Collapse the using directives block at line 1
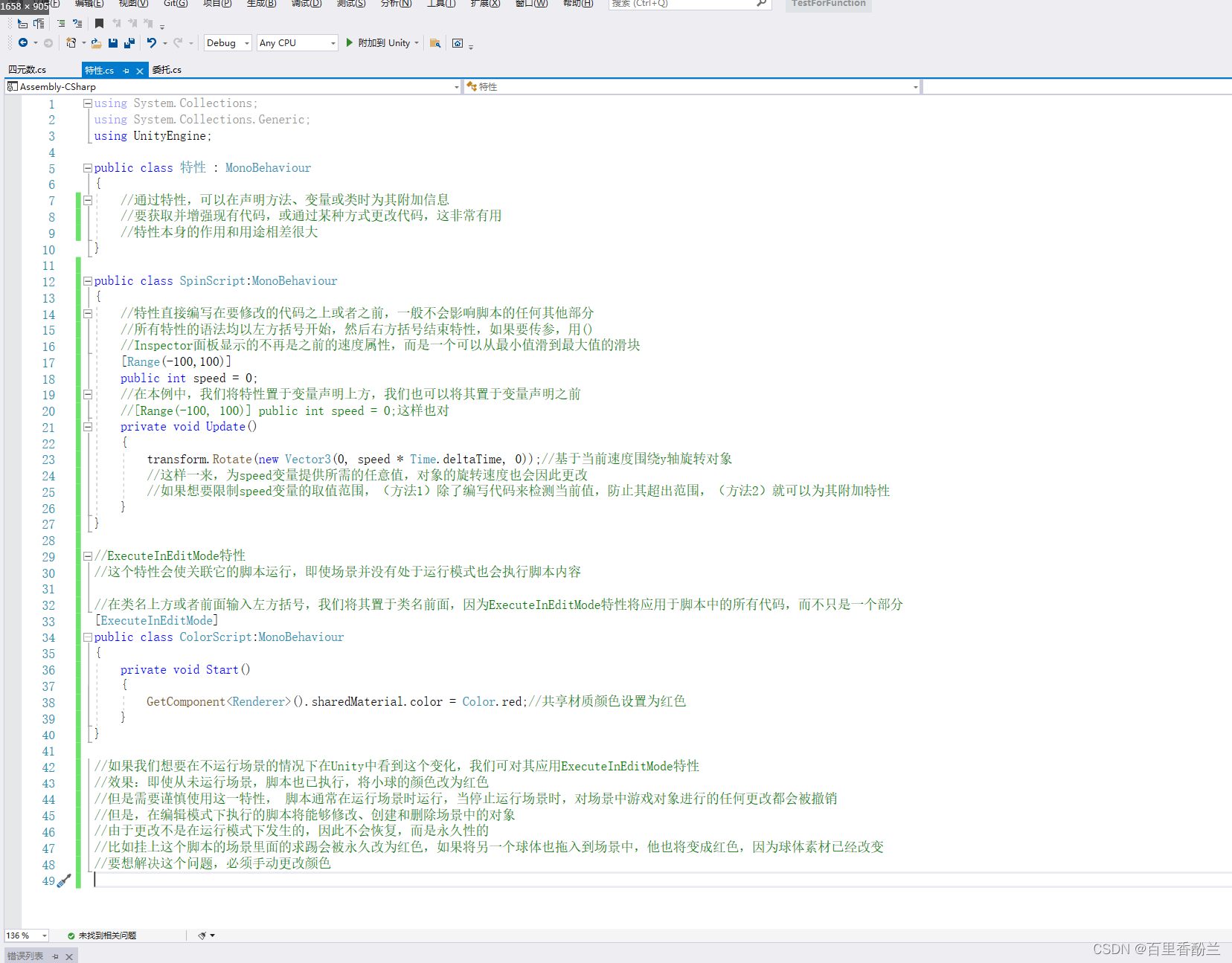The image size is (1232, 963). [88, 103]
